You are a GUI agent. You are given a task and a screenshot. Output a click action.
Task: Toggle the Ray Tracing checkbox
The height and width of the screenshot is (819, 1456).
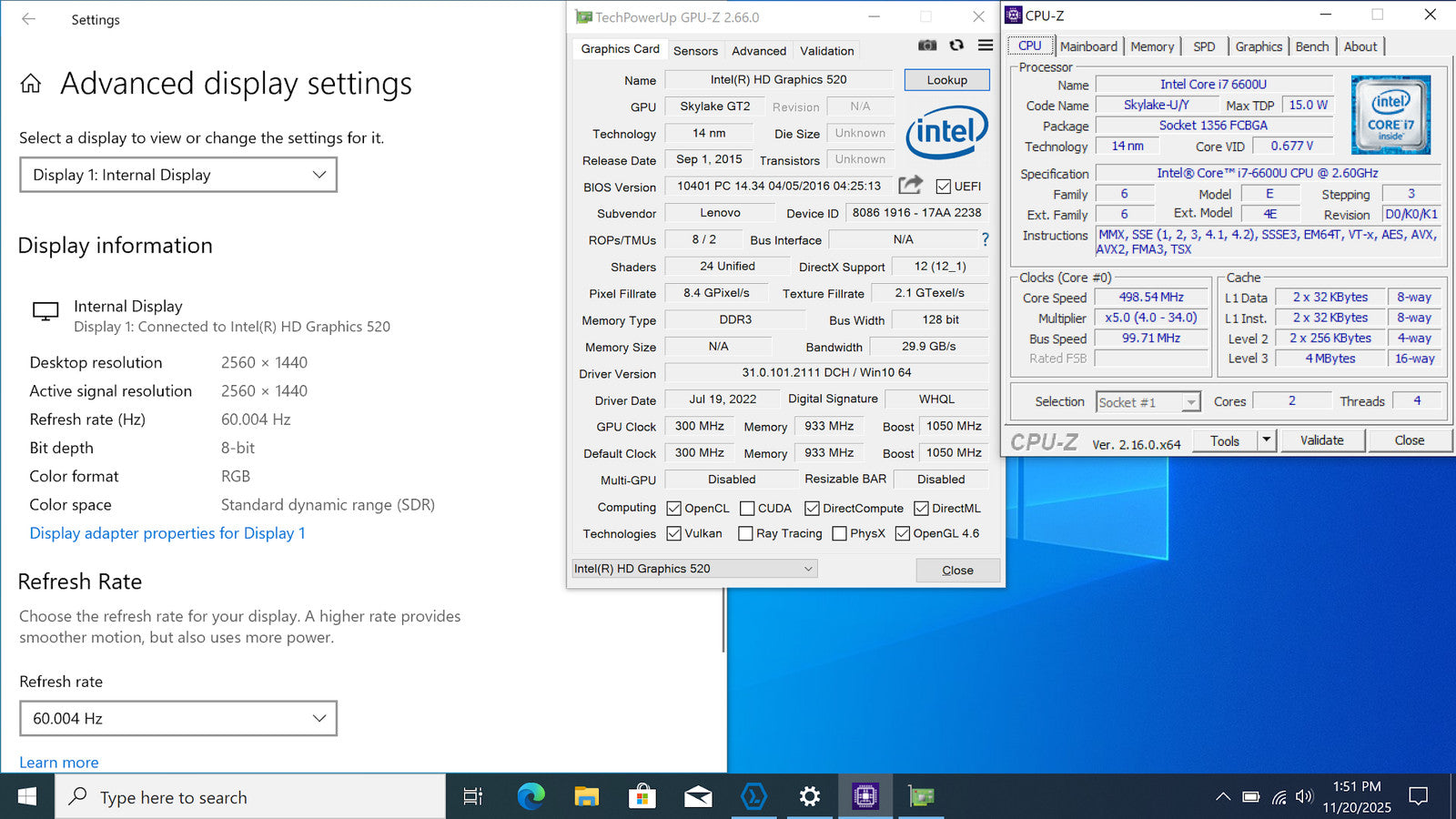745,534
